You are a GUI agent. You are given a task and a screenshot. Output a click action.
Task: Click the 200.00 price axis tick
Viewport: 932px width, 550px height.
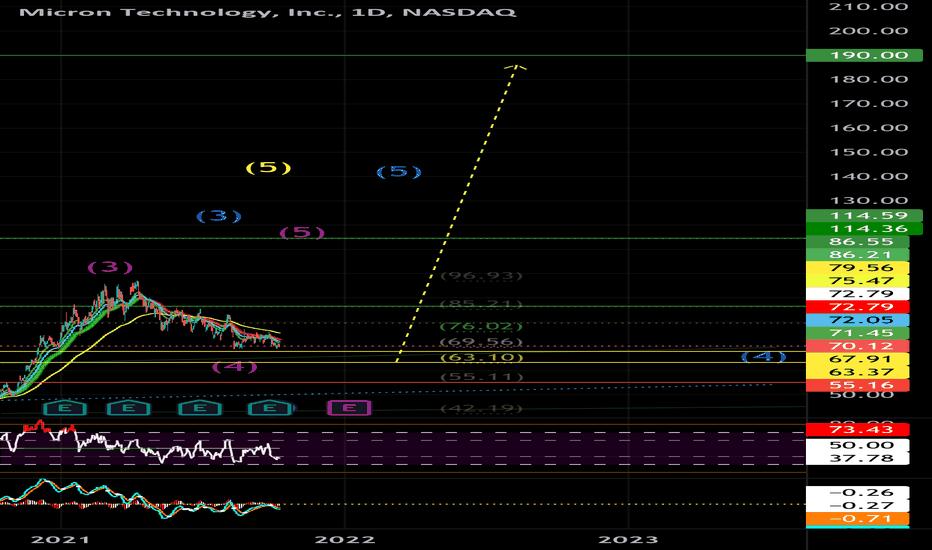(869, 31)
